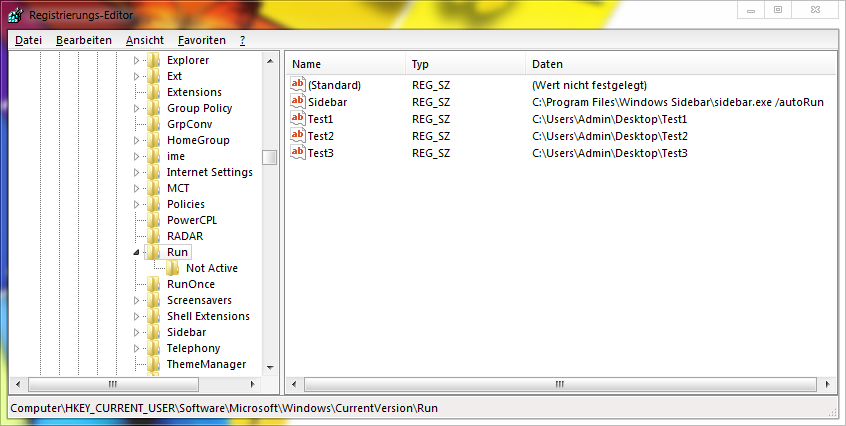Expand the Explorer registry key
Image resolution: width=846 pixels, height=426 pixels.
click(x=137, y=61)
